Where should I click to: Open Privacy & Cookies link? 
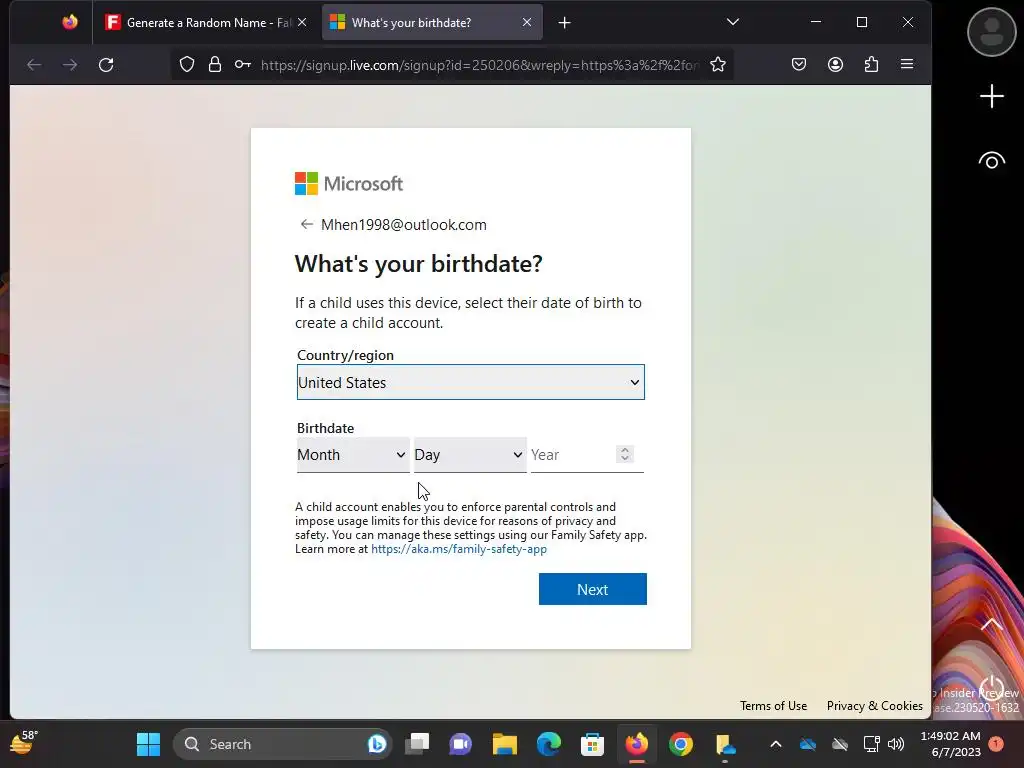click(x=874, y=706)
